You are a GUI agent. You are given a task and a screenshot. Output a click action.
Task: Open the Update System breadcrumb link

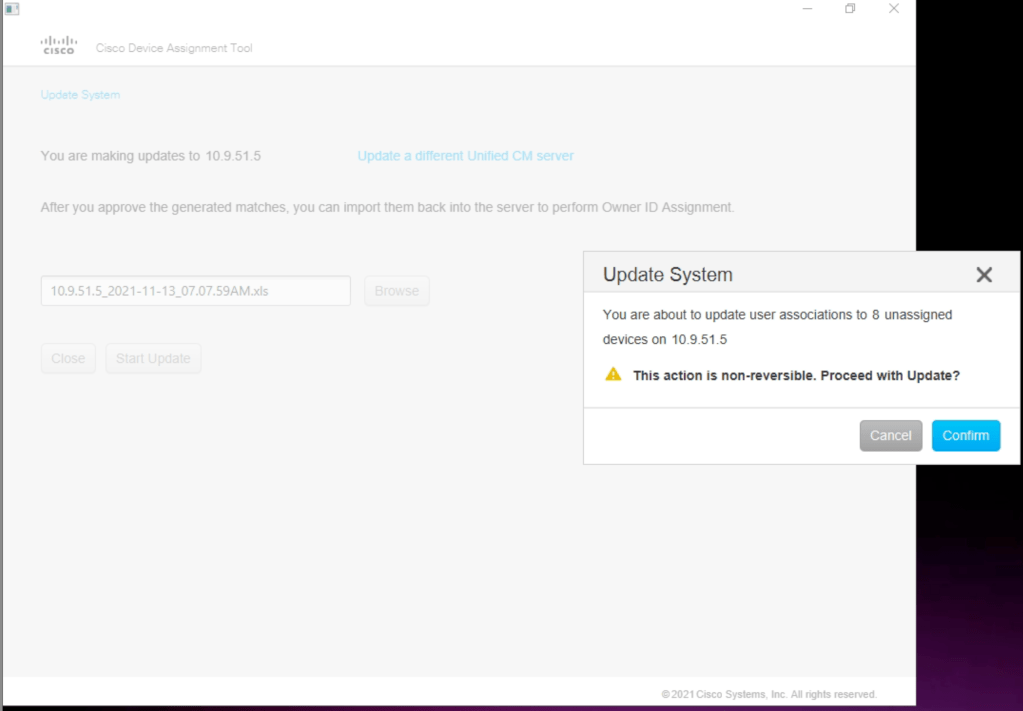[x=80, y=95]
